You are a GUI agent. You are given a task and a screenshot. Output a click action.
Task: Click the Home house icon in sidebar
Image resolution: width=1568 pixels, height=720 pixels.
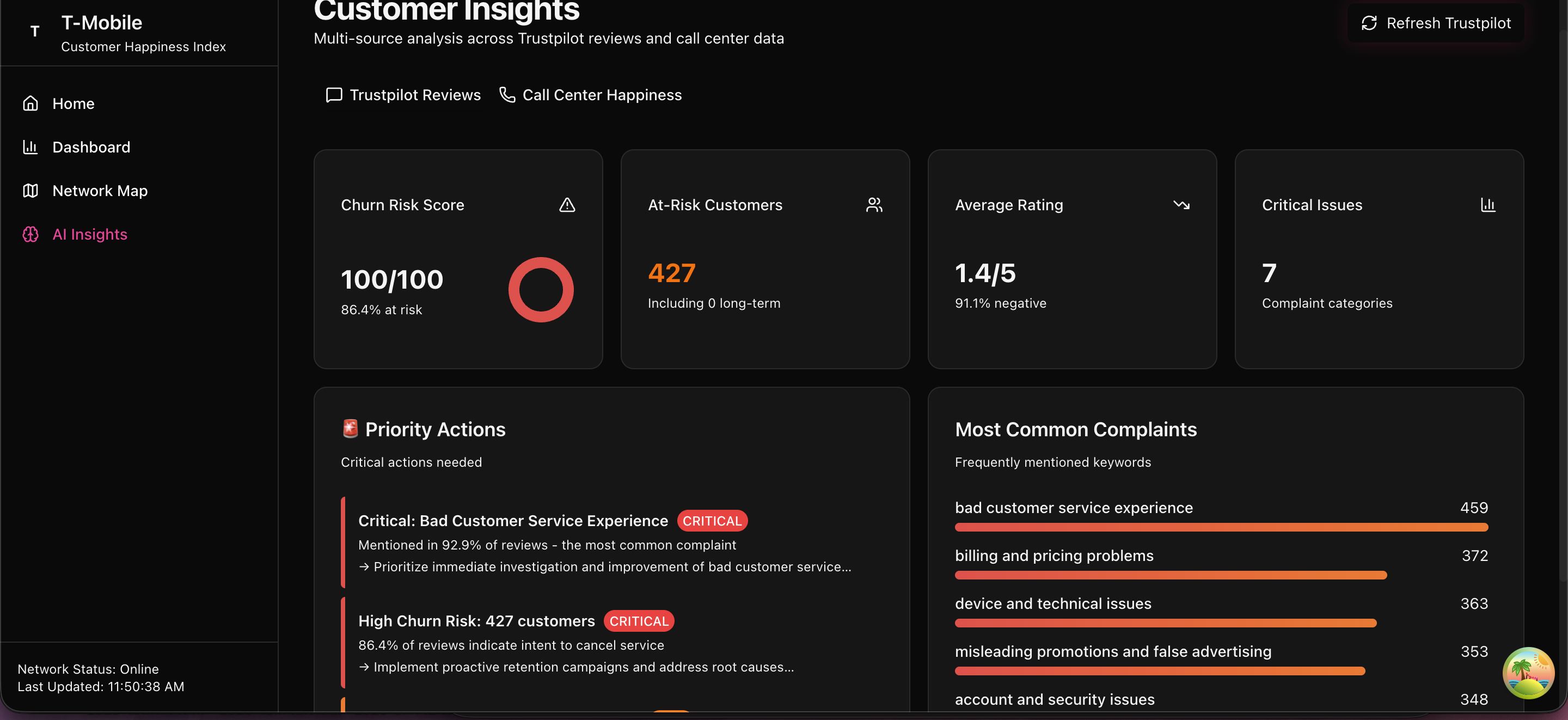30,103
